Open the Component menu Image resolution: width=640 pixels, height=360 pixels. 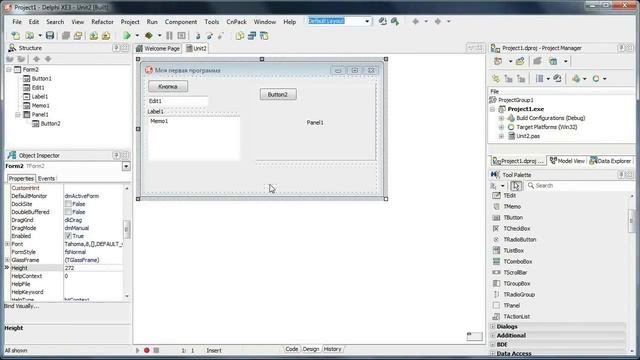(x=180, y=22)
